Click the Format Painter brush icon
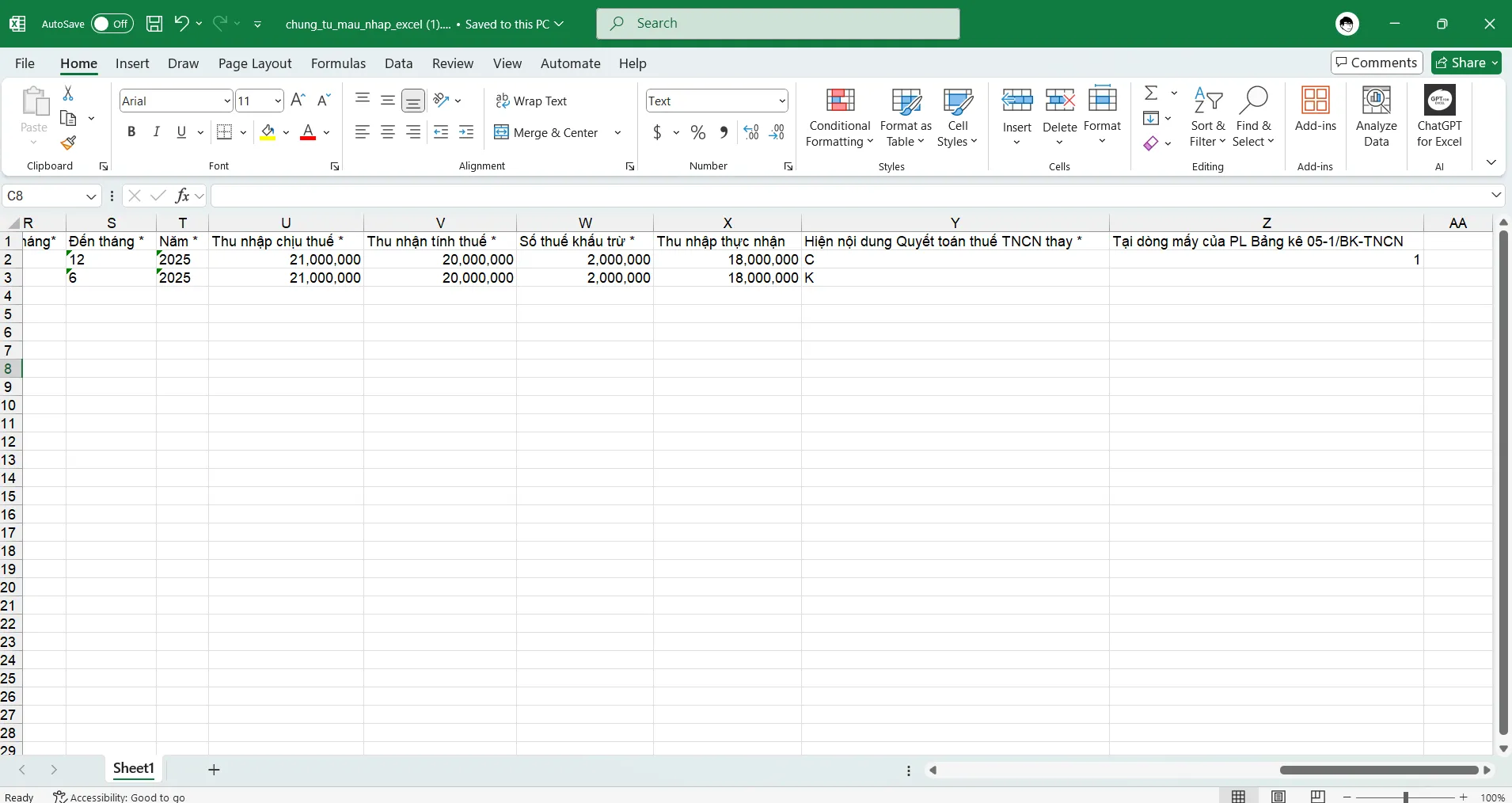The width and height of the screenshot is (1512, 803). coord(68,143)
